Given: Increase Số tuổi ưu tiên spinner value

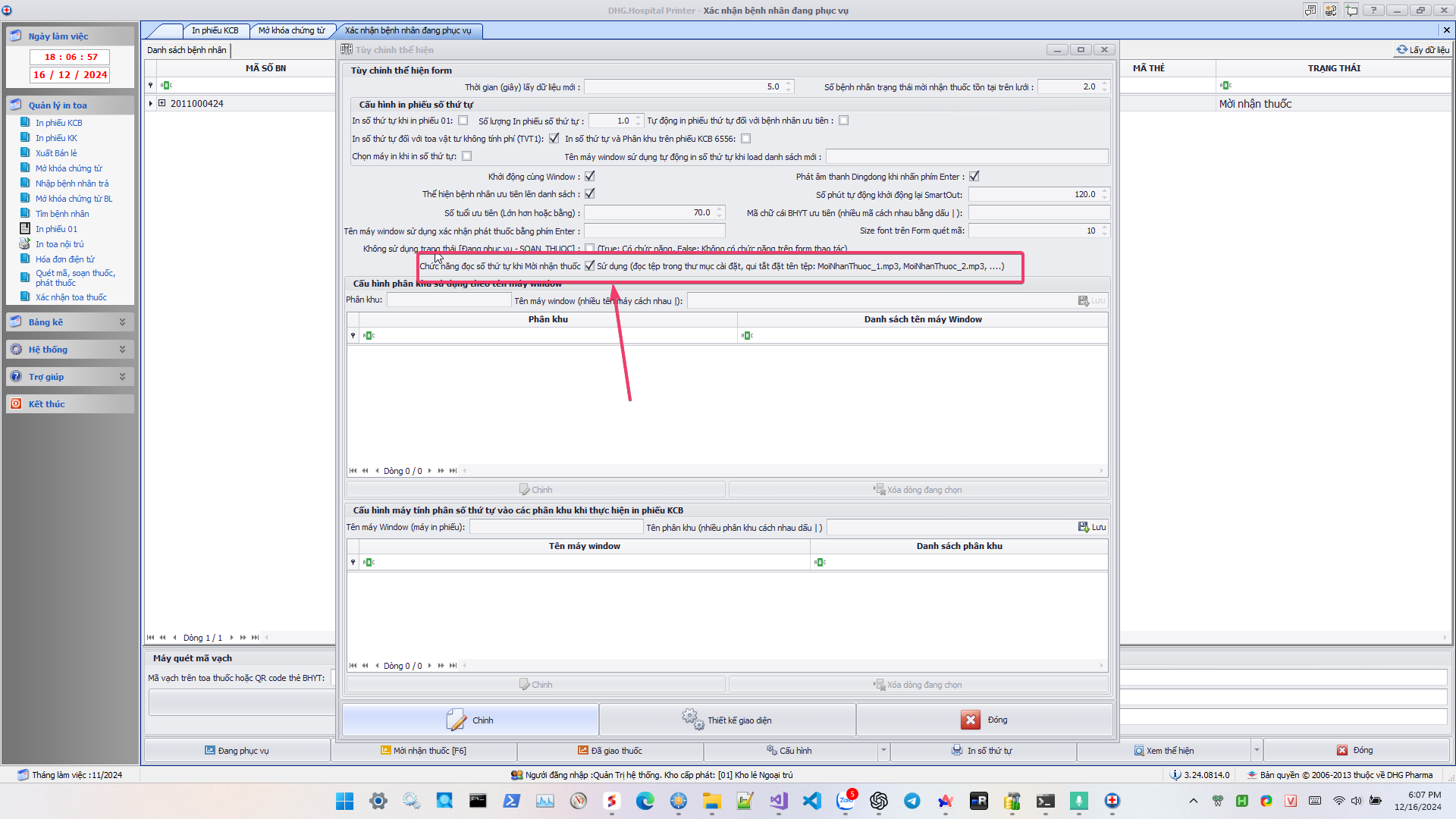Looking at the screenshot, I should coord(720,209).
